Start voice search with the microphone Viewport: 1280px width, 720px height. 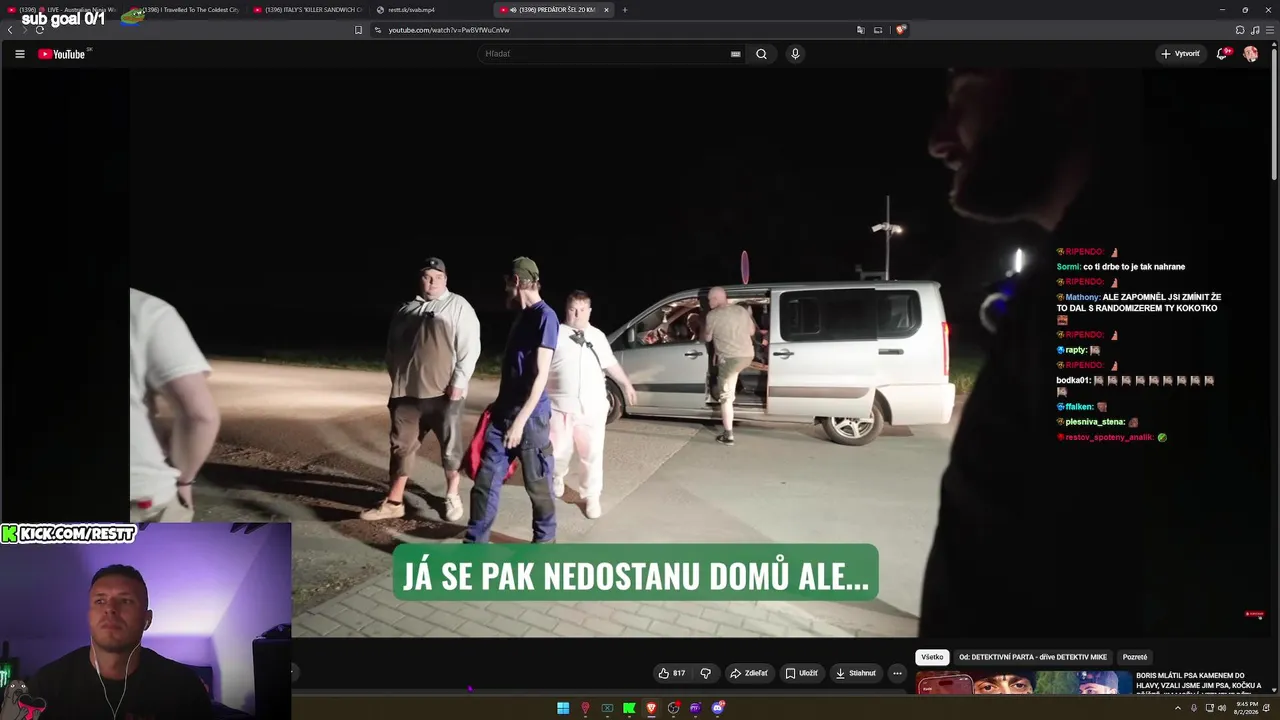click(795, 54)
